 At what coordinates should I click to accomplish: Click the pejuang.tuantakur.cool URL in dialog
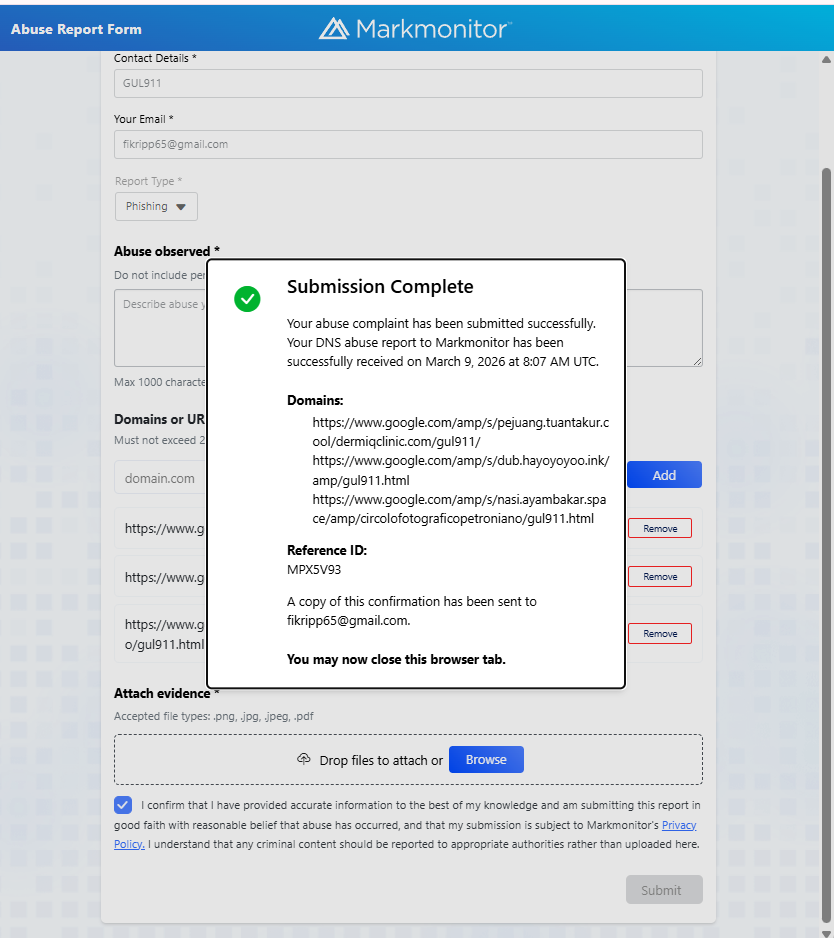(x=461, y=432)
